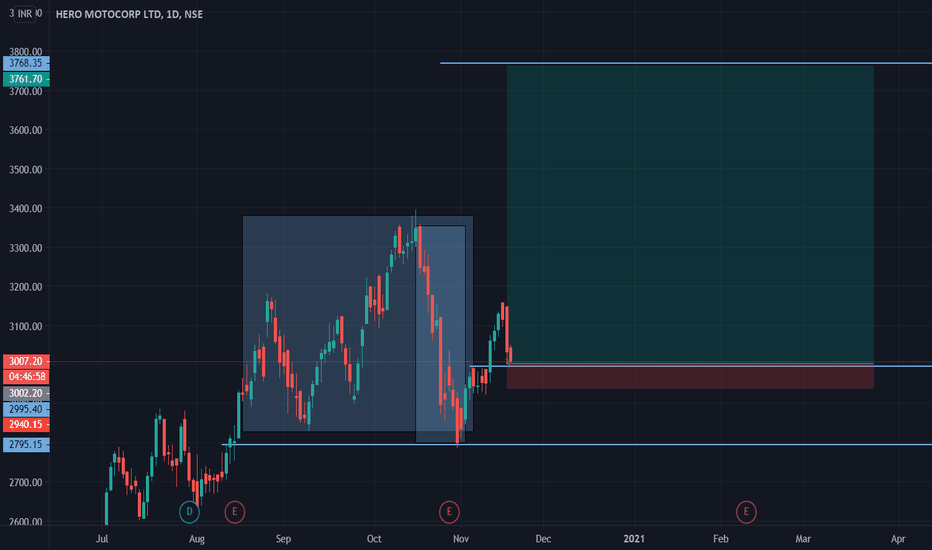Viewport: 932px width, 550px height.
Task: Select the 2795.15 support price label
Action: click(x=26, y=445)
